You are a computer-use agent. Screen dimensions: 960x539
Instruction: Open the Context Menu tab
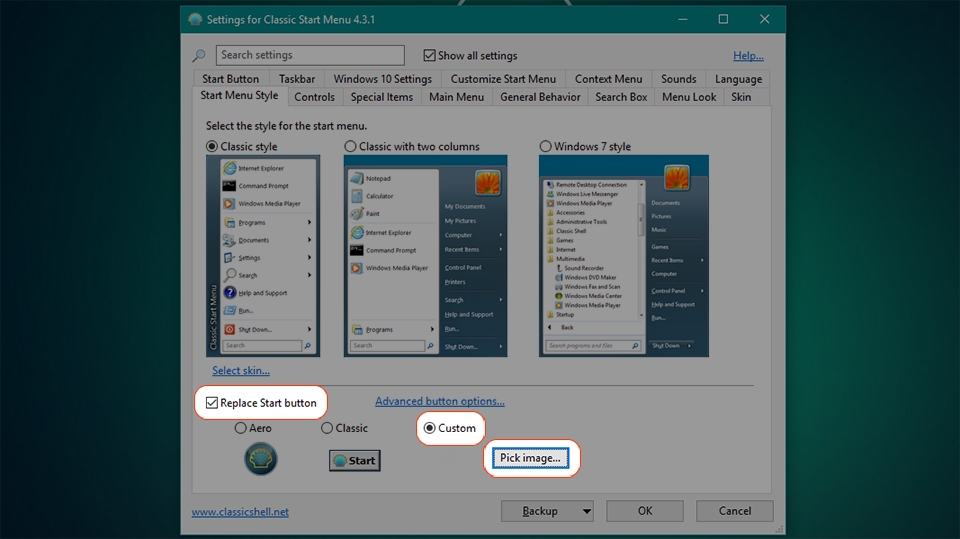609,79
